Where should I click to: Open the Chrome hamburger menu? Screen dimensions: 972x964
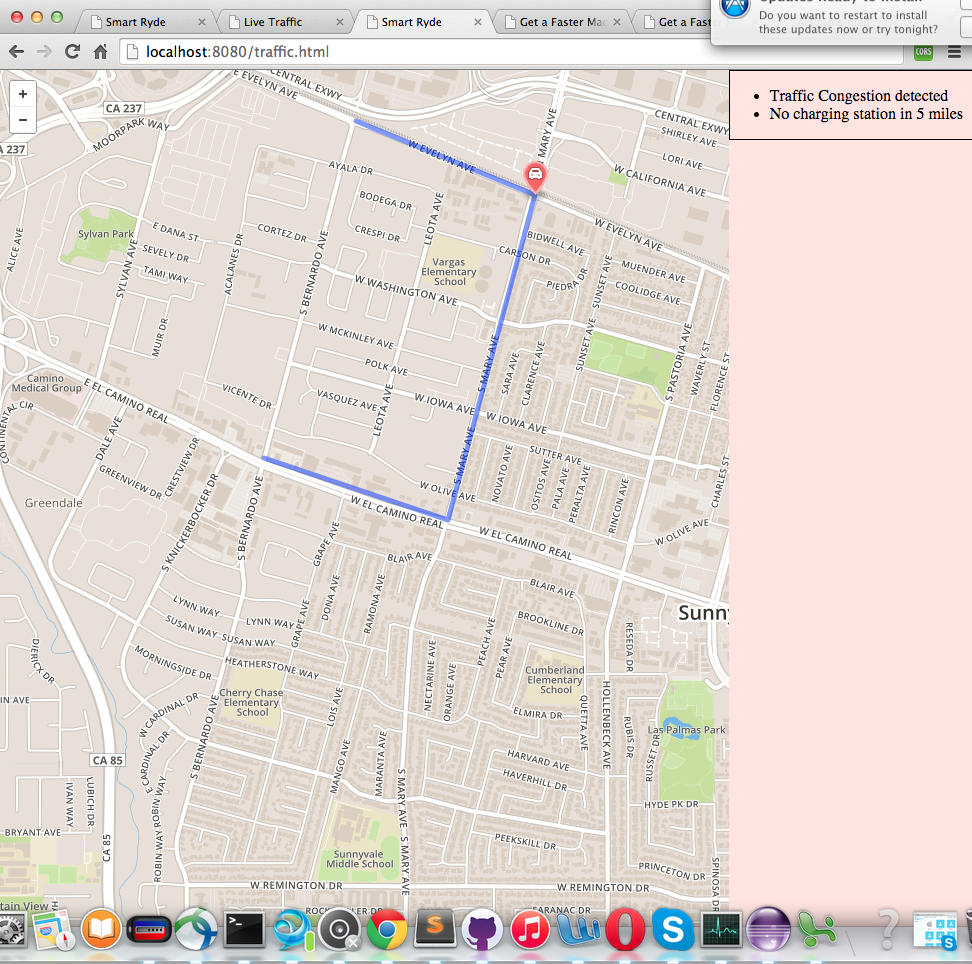(x=955, y=52)
